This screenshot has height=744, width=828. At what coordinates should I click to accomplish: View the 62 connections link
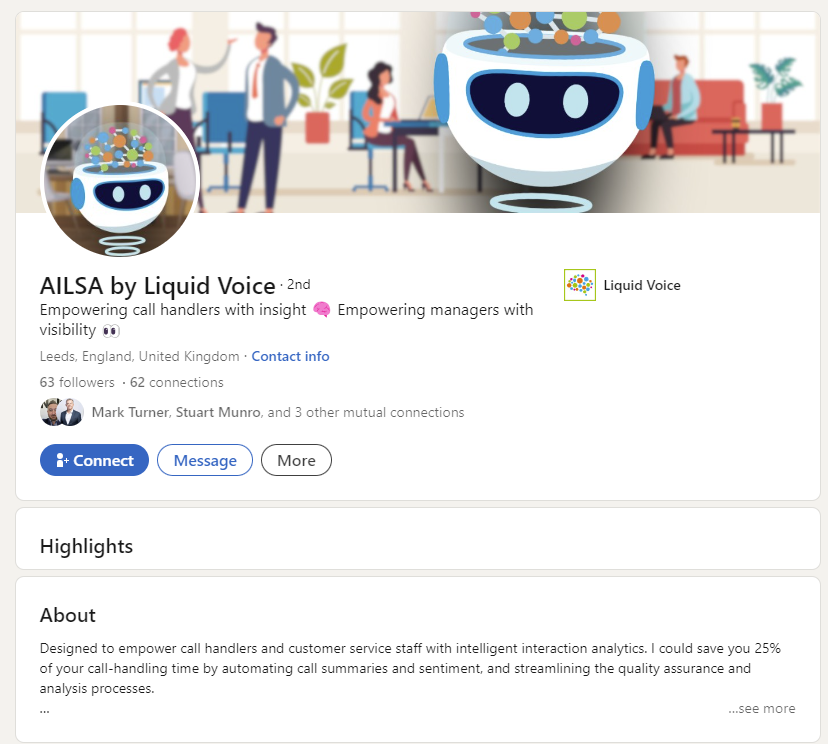pos(176,382)
